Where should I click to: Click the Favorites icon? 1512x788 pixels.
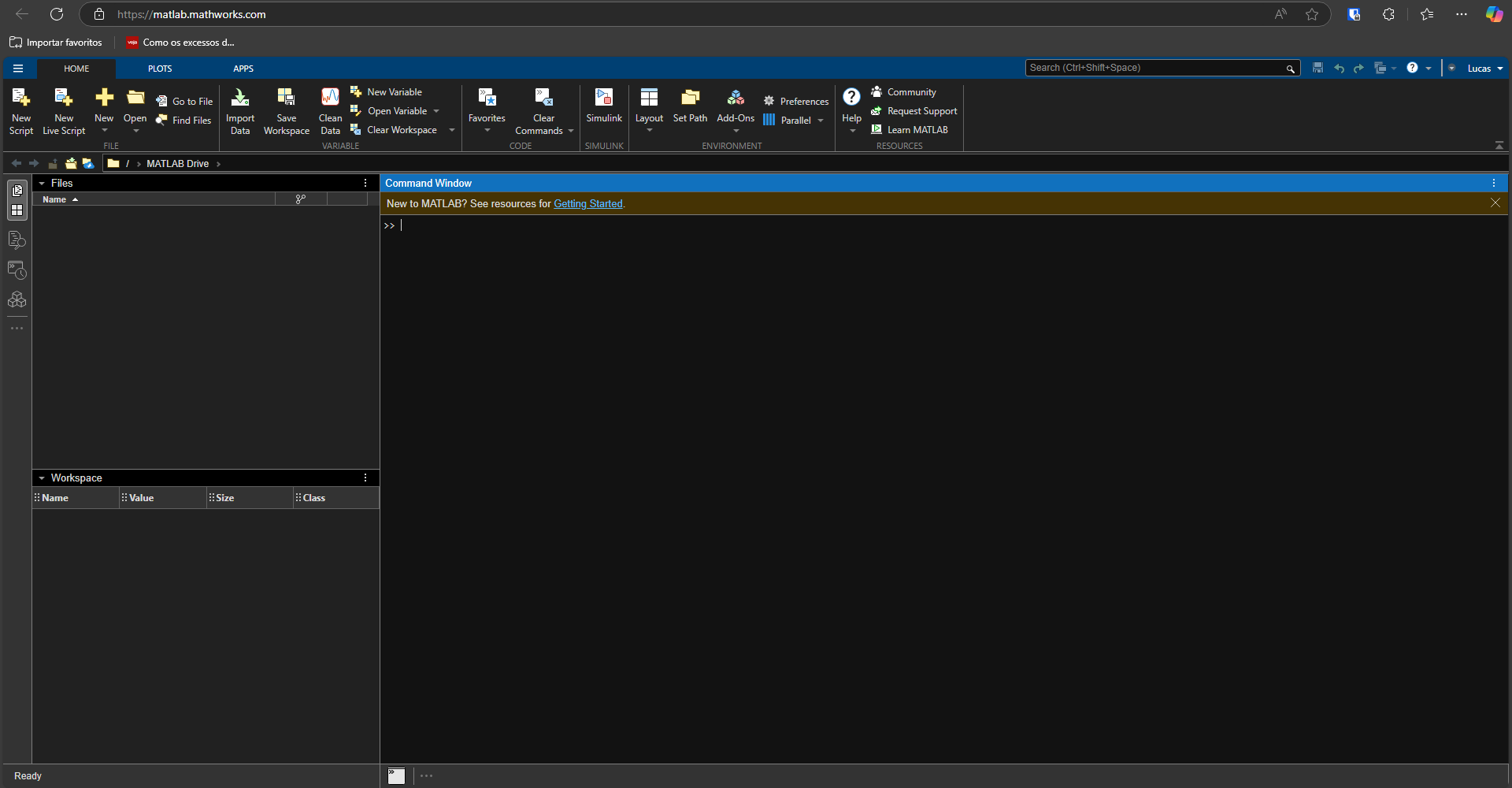point(487,98)
